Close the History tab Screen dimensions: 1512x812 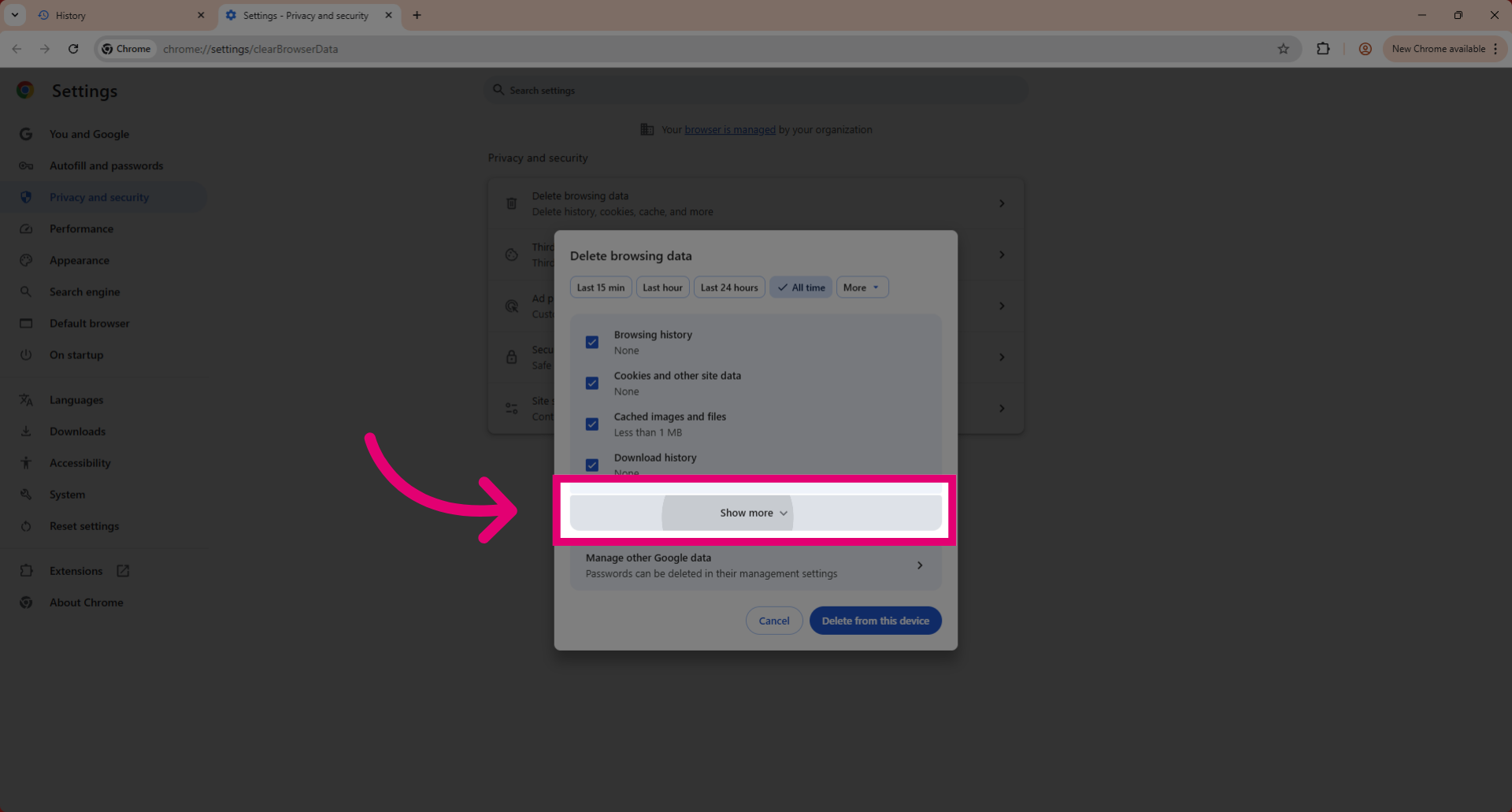click(200, 15)
